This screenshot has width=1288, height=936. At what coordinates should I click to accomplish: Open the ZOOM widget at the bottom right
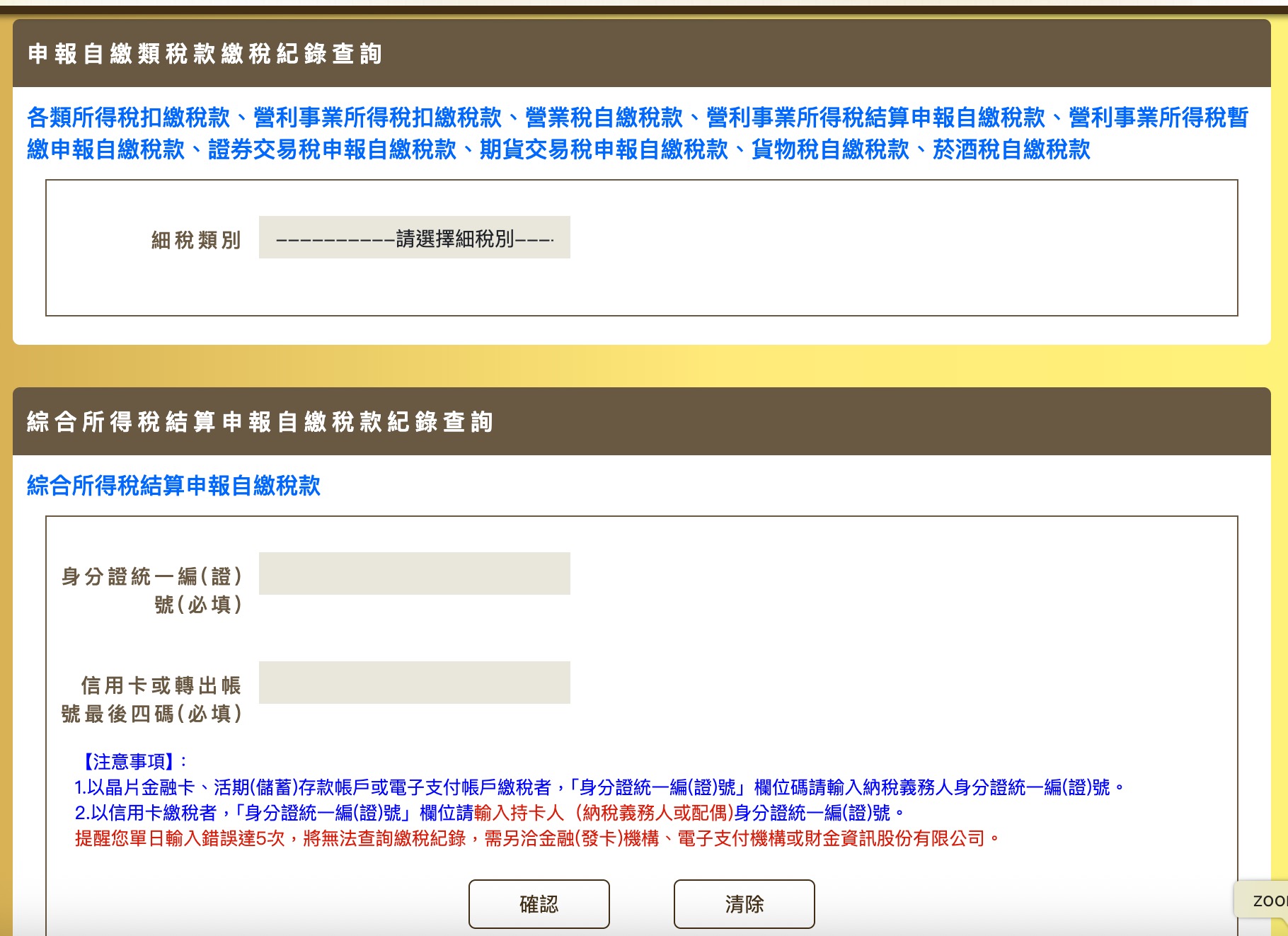[1264, 901]
